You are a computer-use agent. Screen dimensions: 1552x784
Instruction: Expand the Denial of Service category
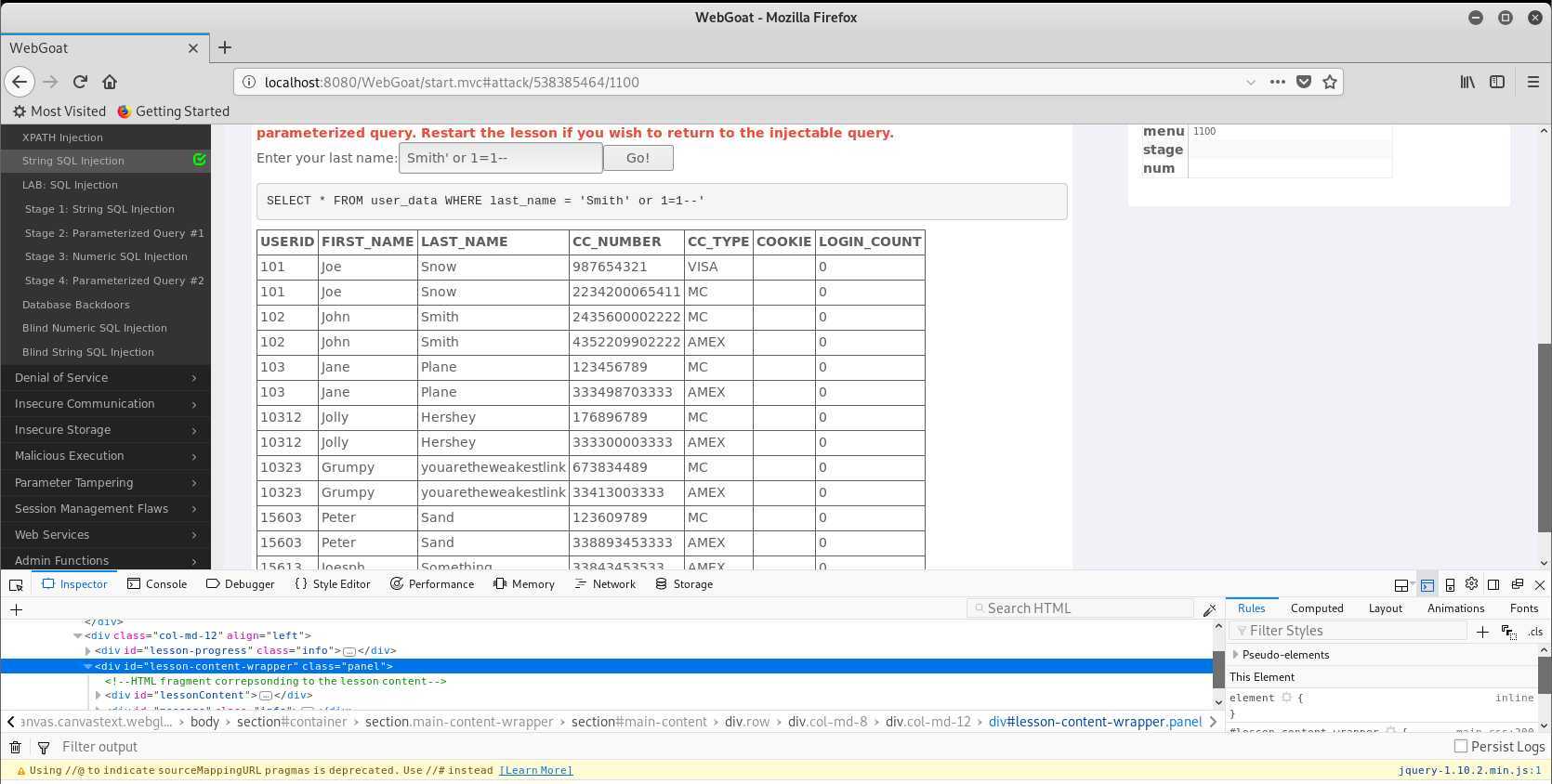click(105, 378)
